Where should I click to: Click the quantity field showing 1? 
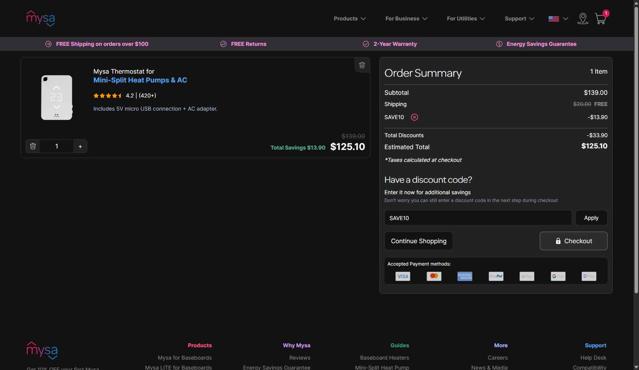57,146
